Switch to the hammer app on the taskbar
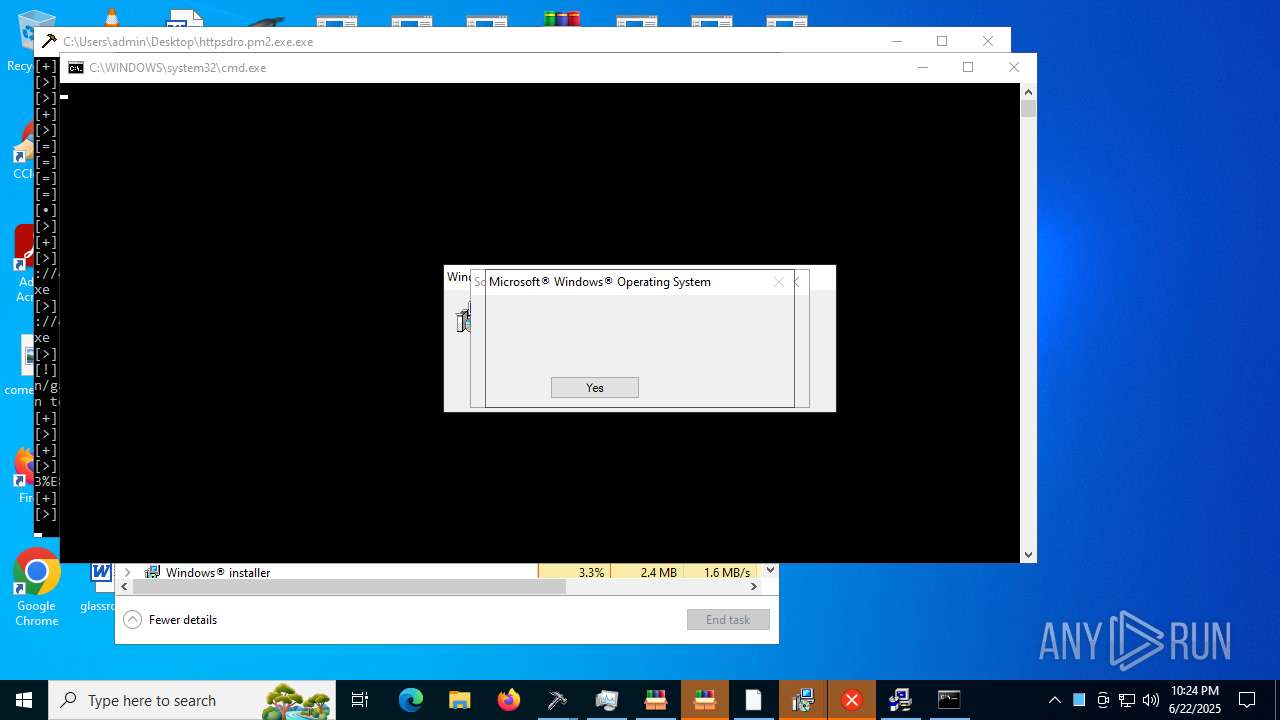Screen dimensions: 1280x720 point(557,700)
